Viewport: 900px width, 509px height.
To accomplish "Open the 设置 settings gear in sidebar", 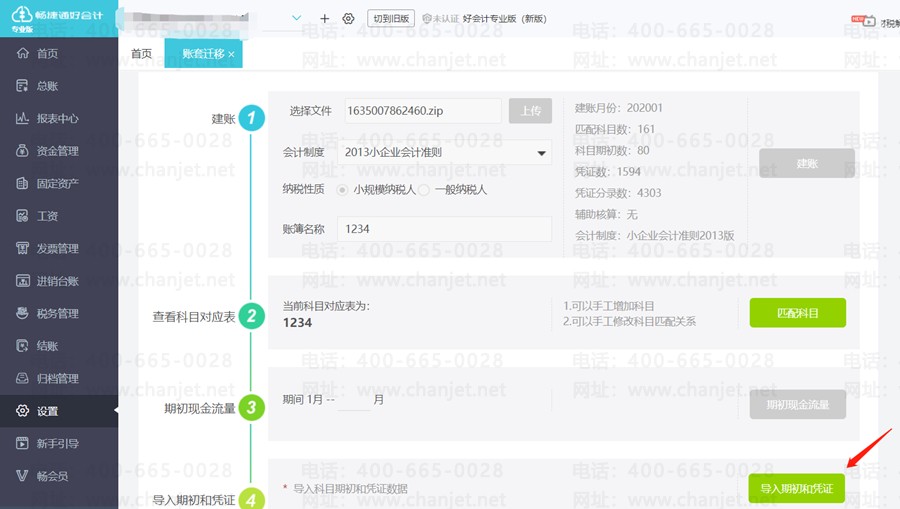I will pyautogui.click(x=22, y=411).
